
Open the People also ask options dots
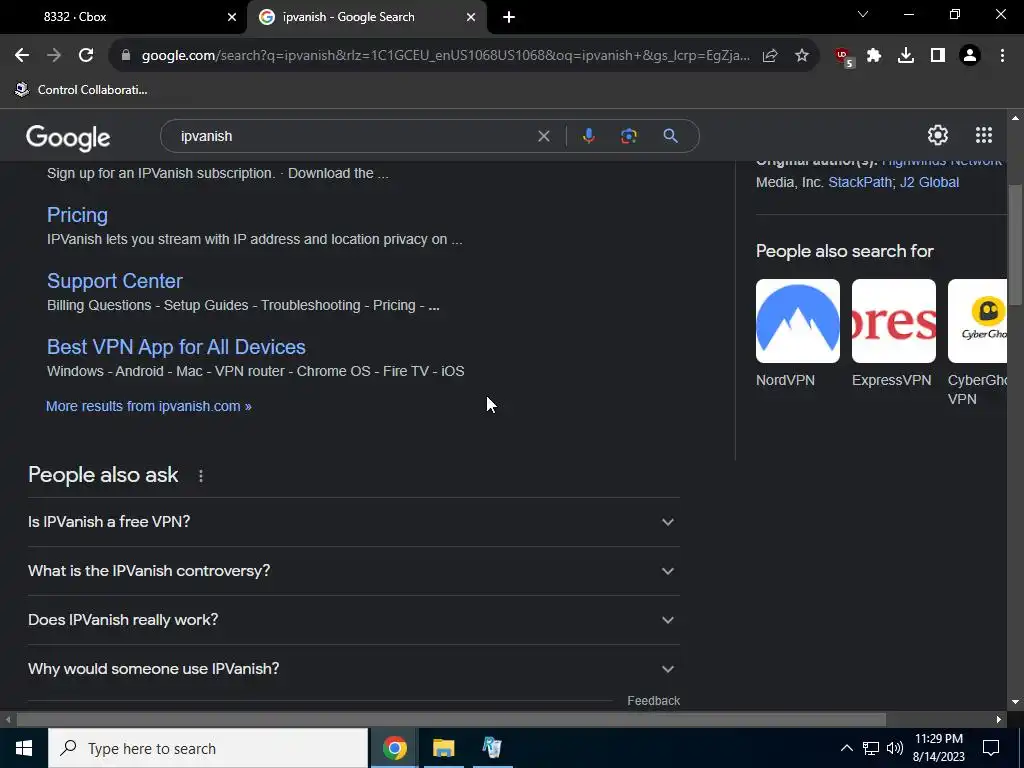point(201,476)
